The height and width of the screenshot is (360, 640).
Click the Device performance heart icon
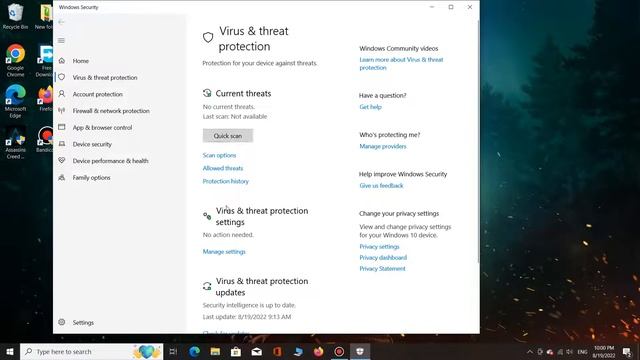coord(62,160)
